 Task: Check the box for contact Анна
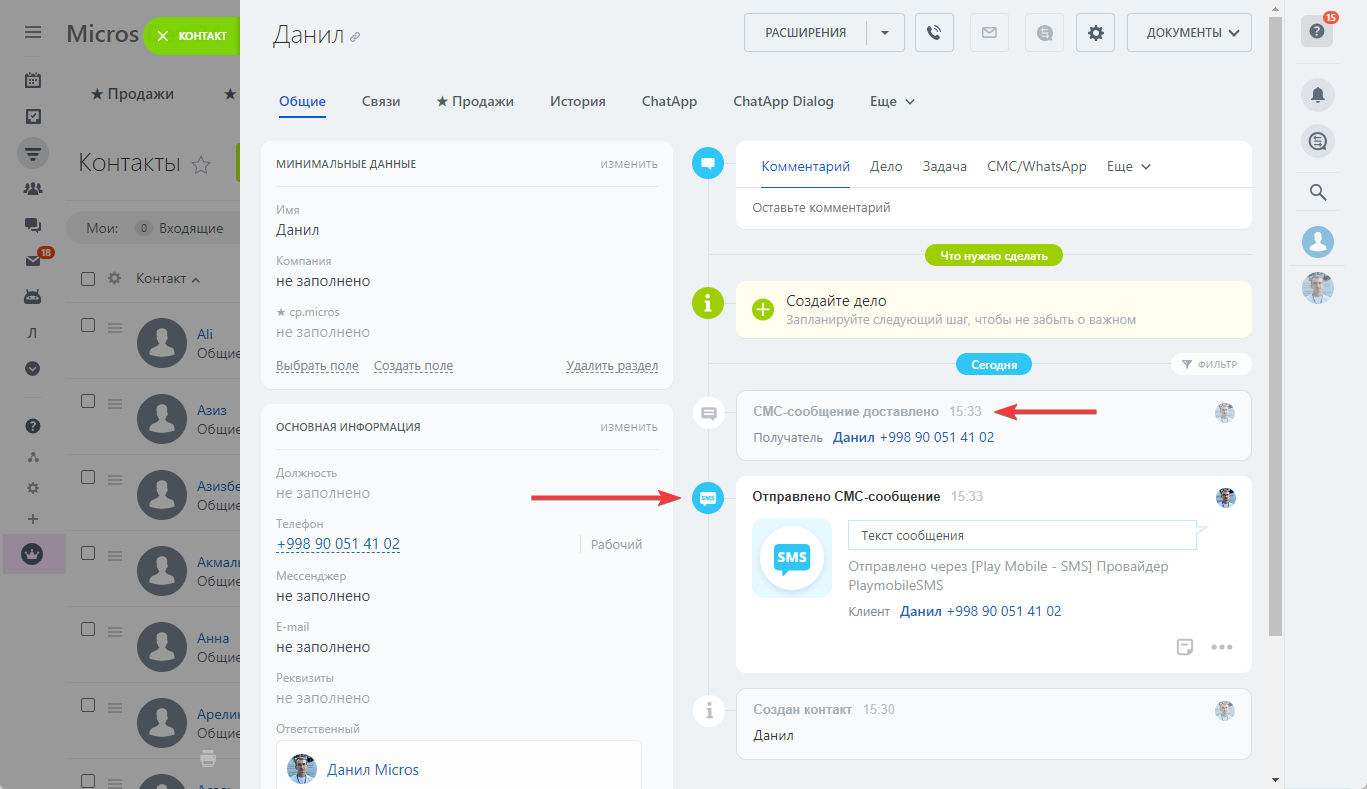point(88,629)
